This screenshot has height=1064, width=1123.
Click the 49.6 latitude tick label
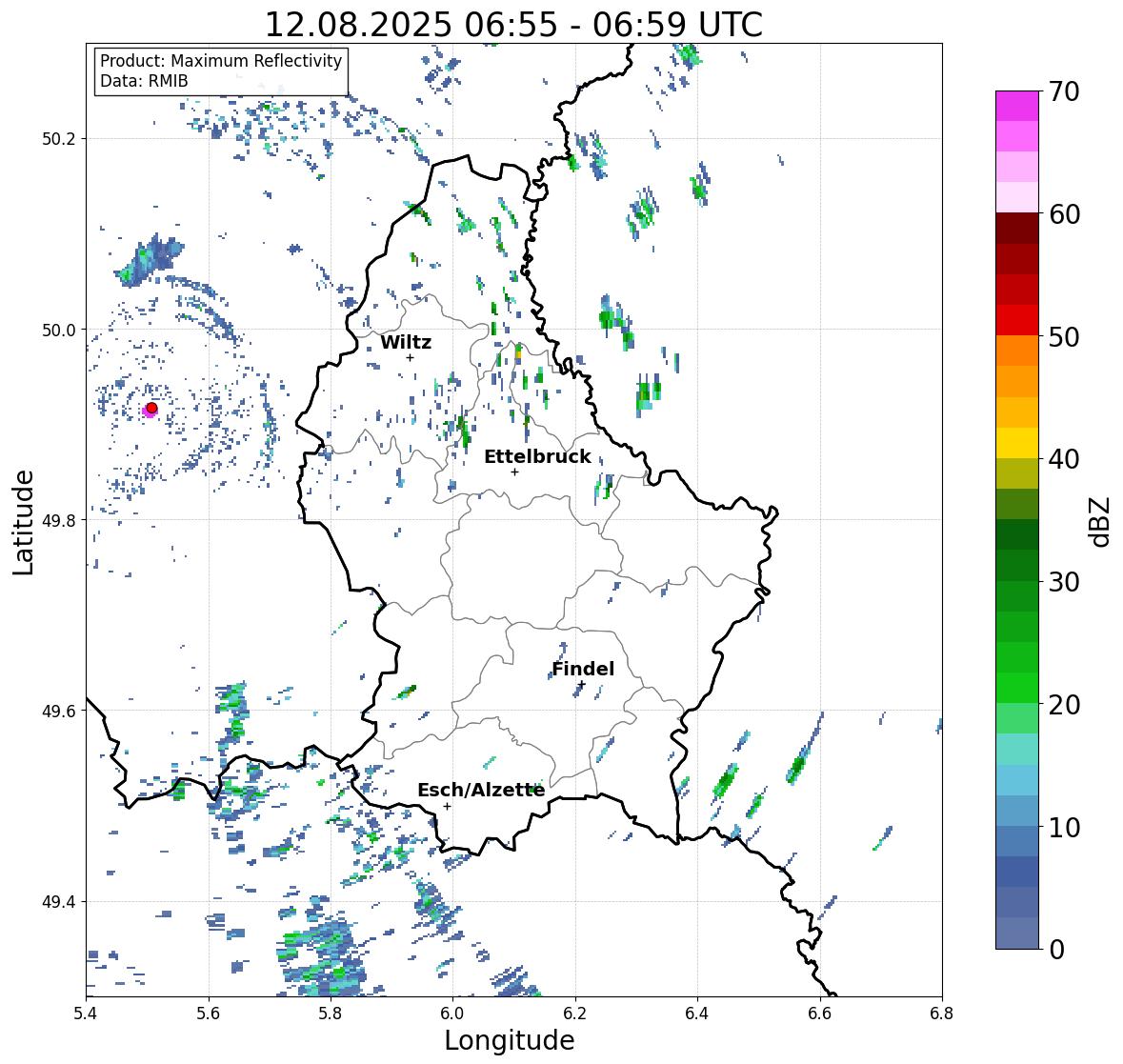[x=59, y=711]
